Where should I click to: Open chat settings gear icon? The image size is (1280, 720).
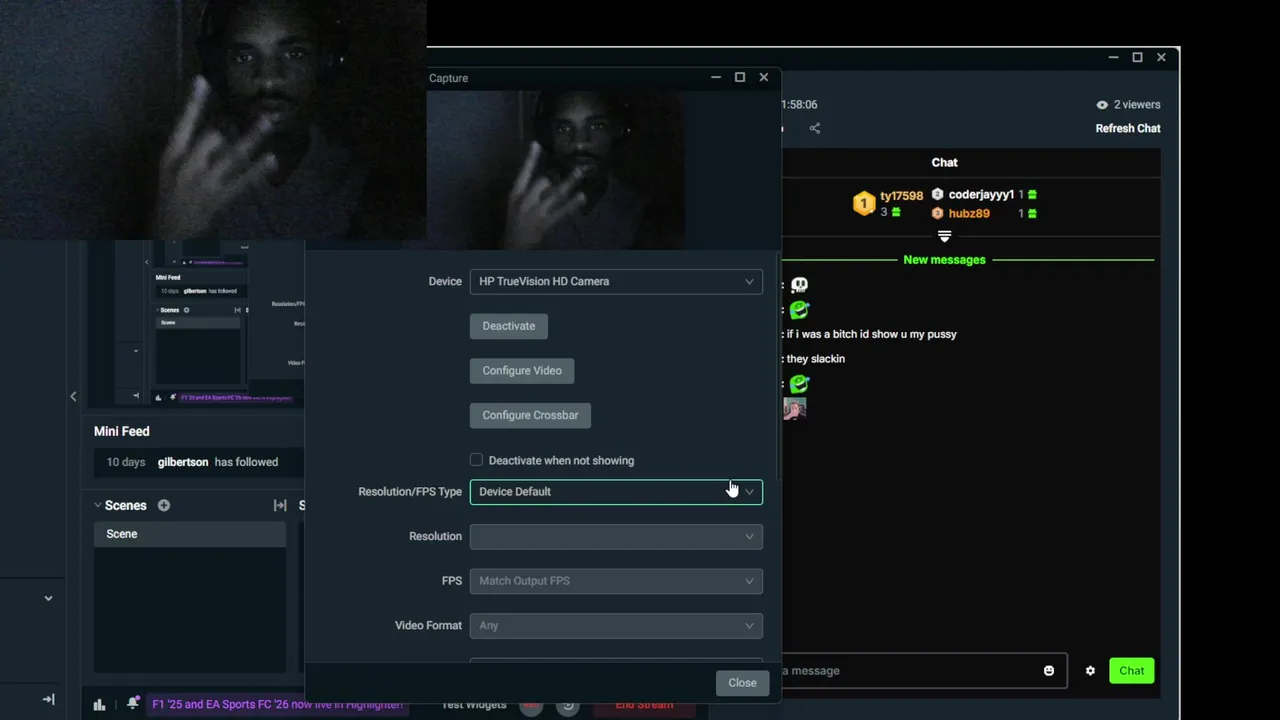pos(1090,671)
